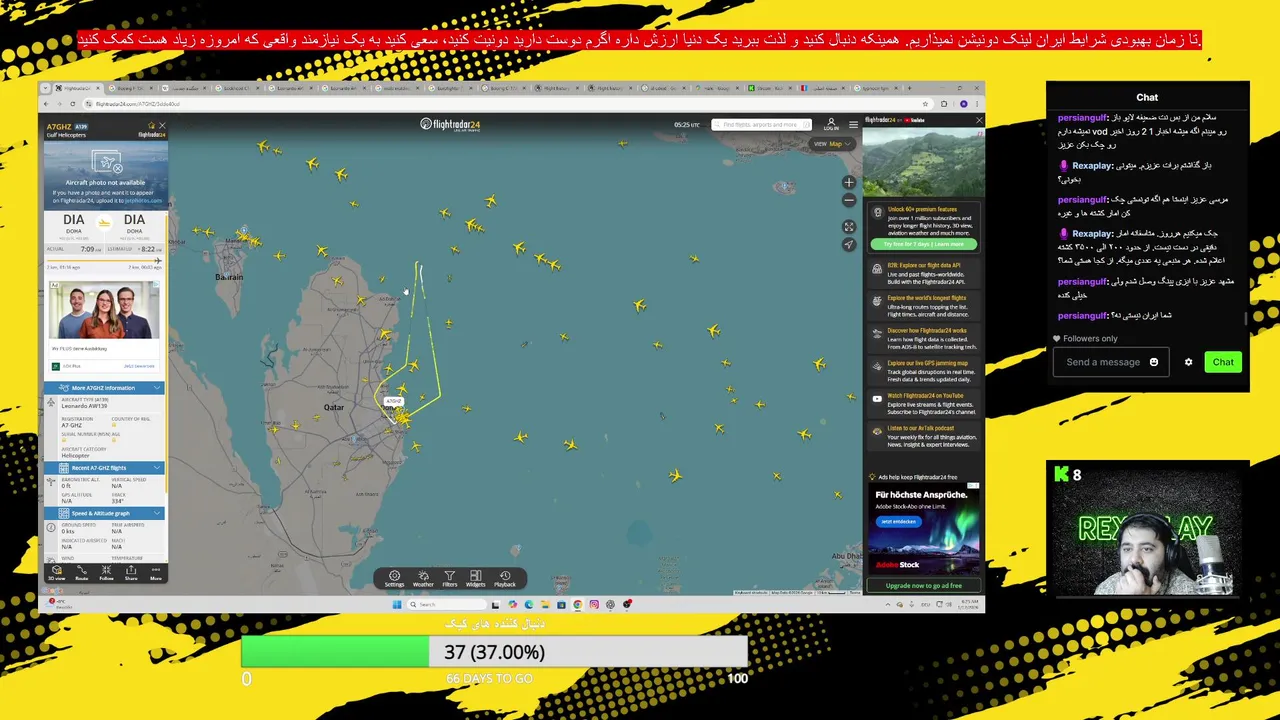Image resolution: width=1280 pixels, height=720 pixels.
Task: Switch to 3D view for A7GHZ
Action: click(x=57, y=573)
